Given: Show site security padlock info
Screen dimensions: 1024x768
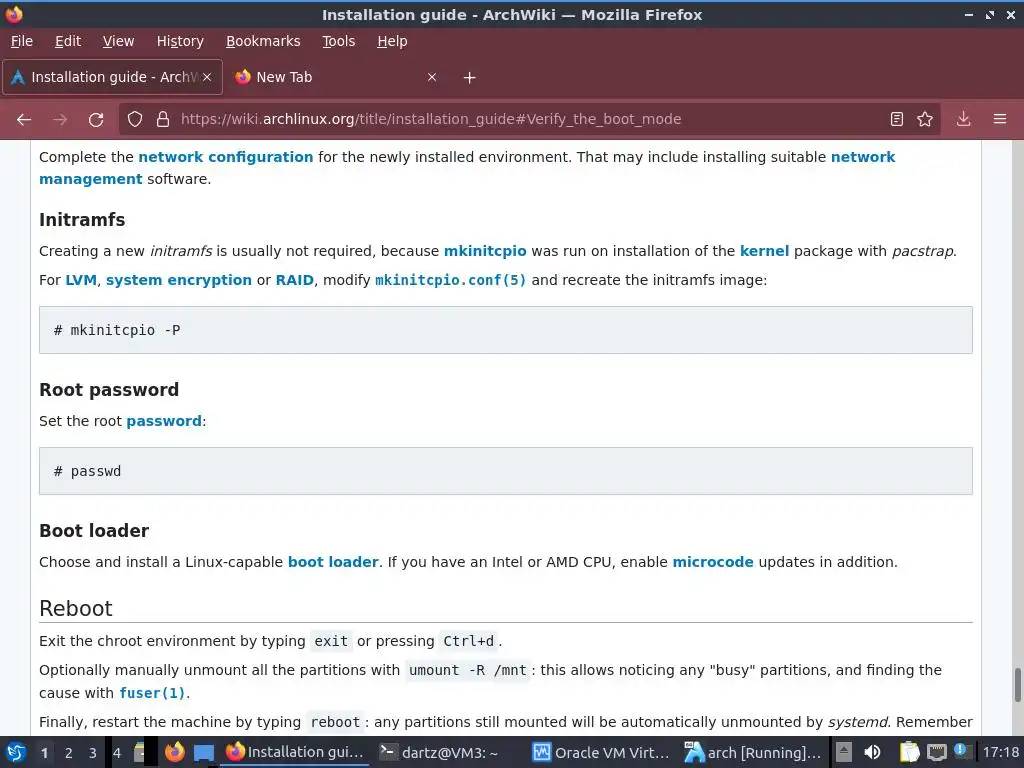Looking at the screenshot, I should point(163,120).
